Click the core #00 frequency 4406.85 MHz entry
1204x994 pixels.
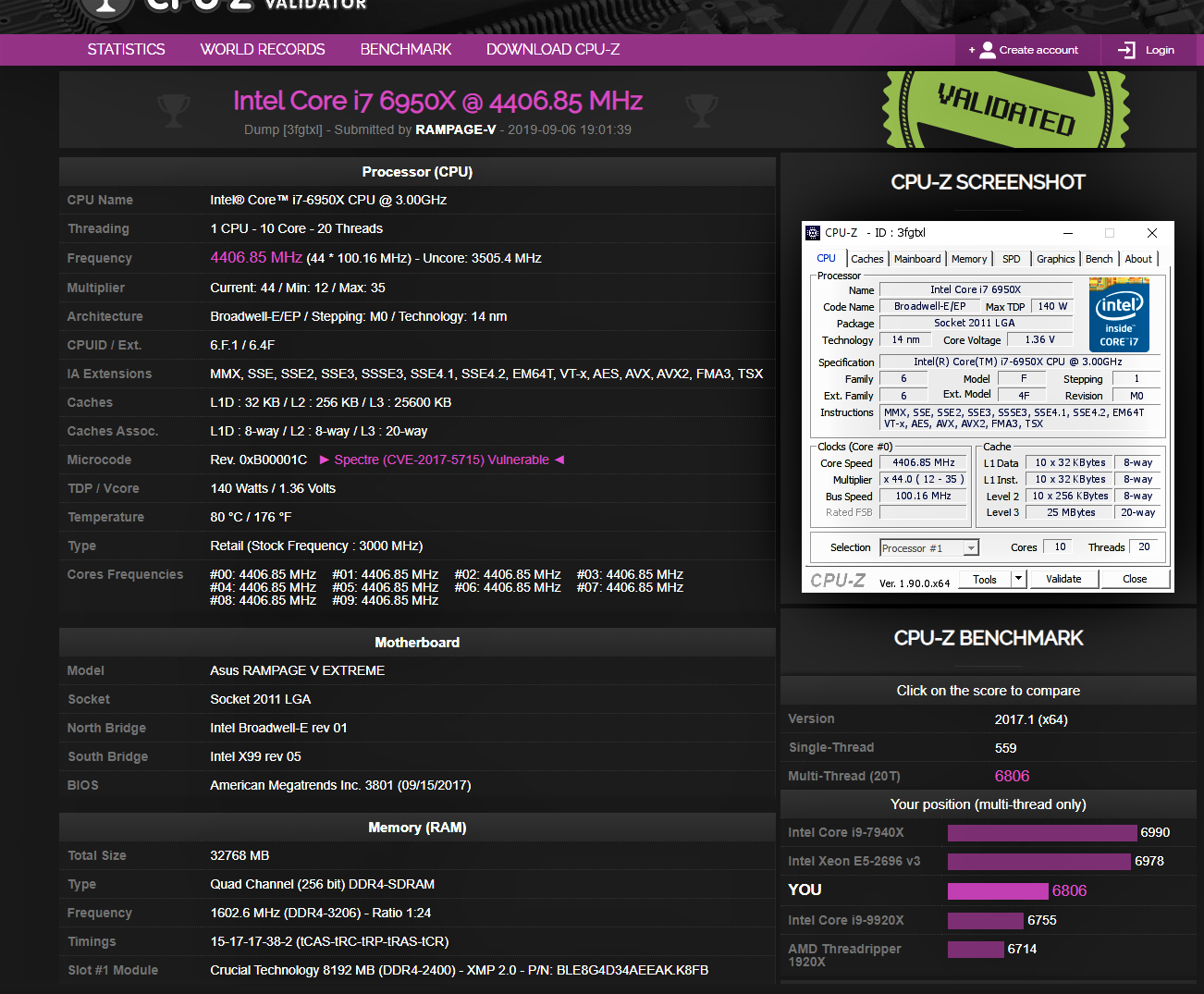264,574
